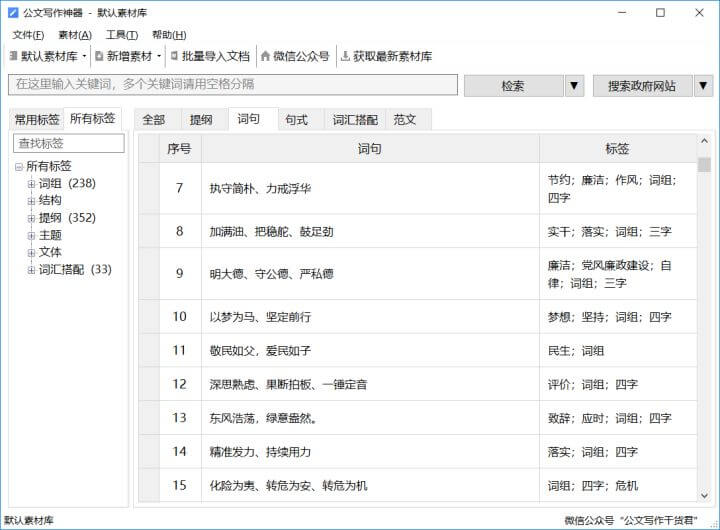The height and width of the screenshot is (530, 720).
Task: Open the 文件(F) menu
Action: click(28, 35)
